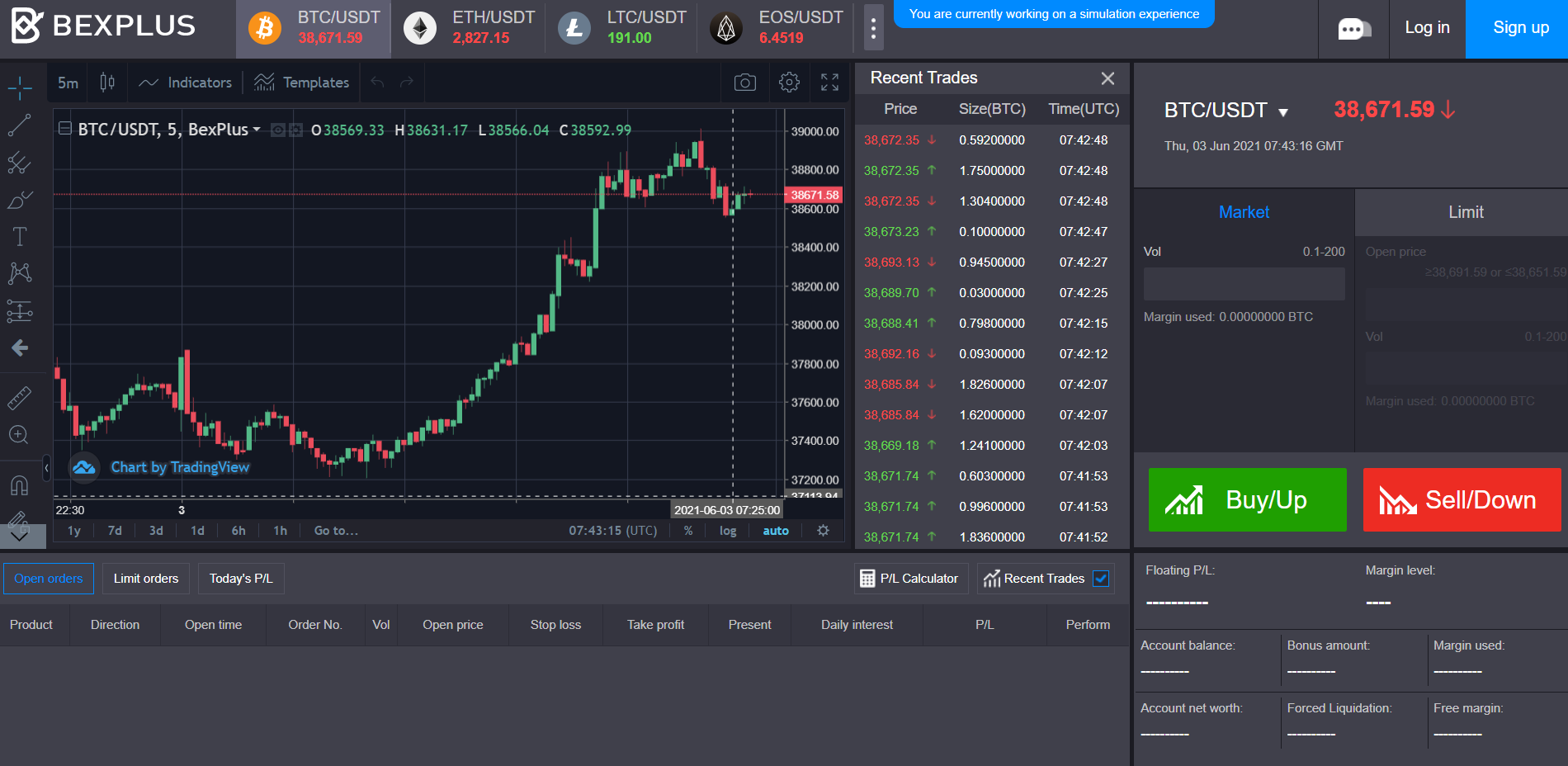Screen dimensions: 1568x766
Task: Open the P/L Calculator
Action: (x=909, y=579)
